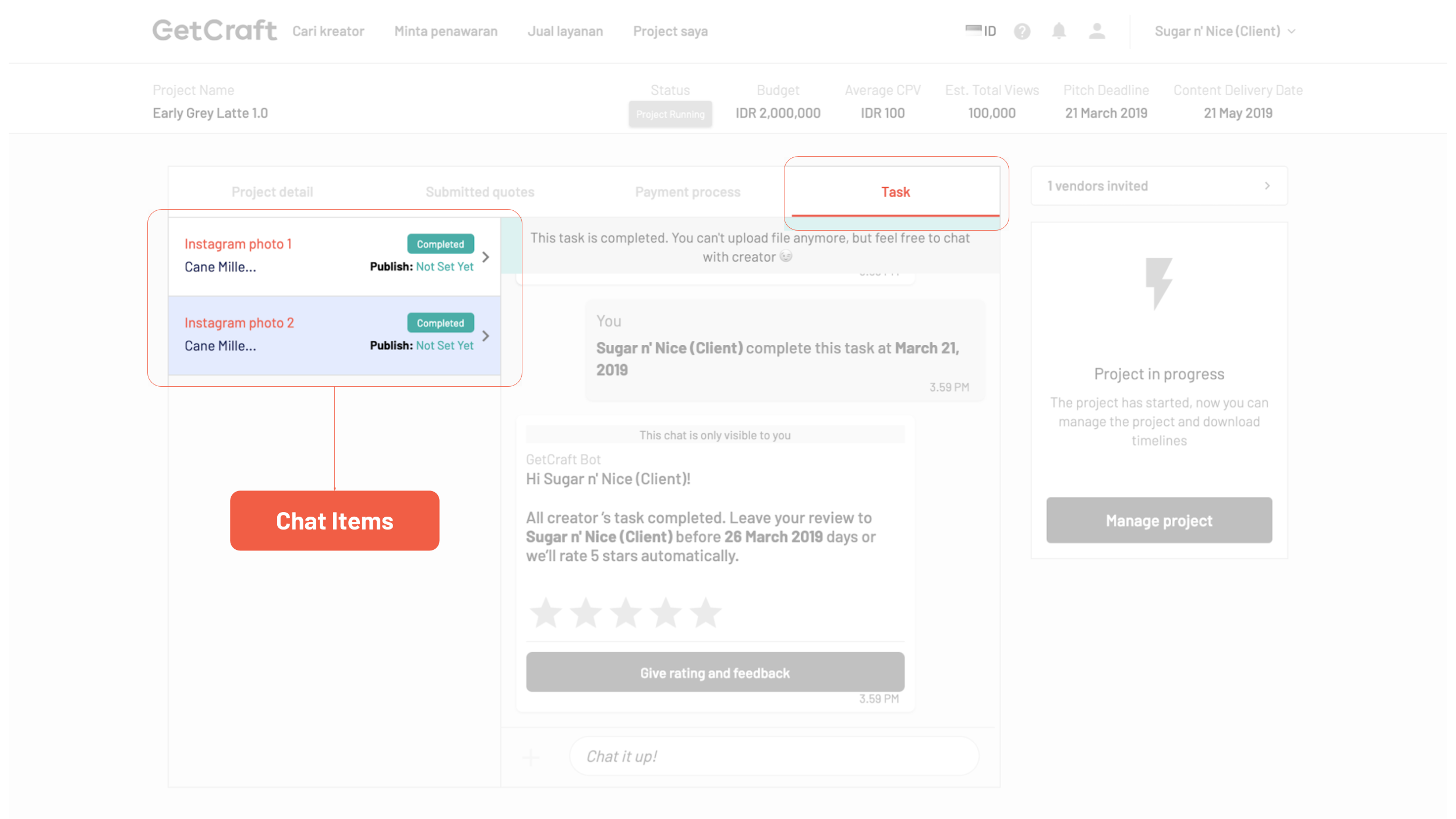Click the 100,000 estimated total views value

tap(992, 113)
